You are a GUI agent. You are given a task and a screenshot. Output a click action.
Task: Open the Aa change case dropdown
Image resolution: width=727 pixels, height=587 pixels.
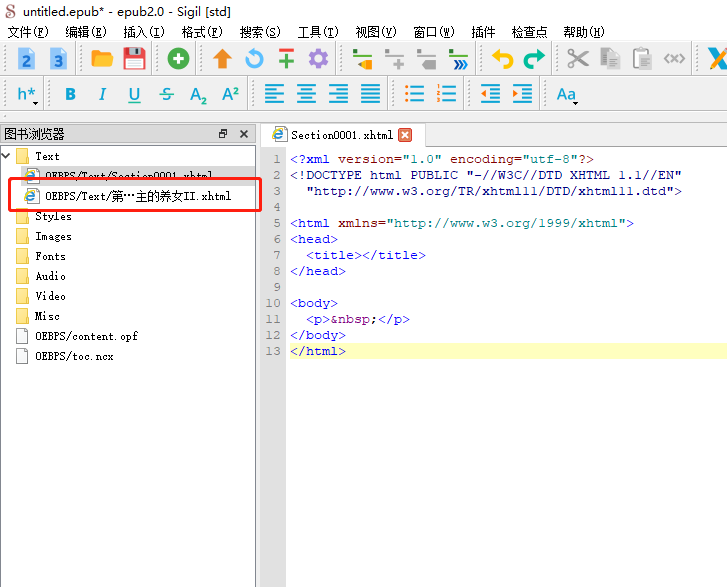click(x=567, y=95)
